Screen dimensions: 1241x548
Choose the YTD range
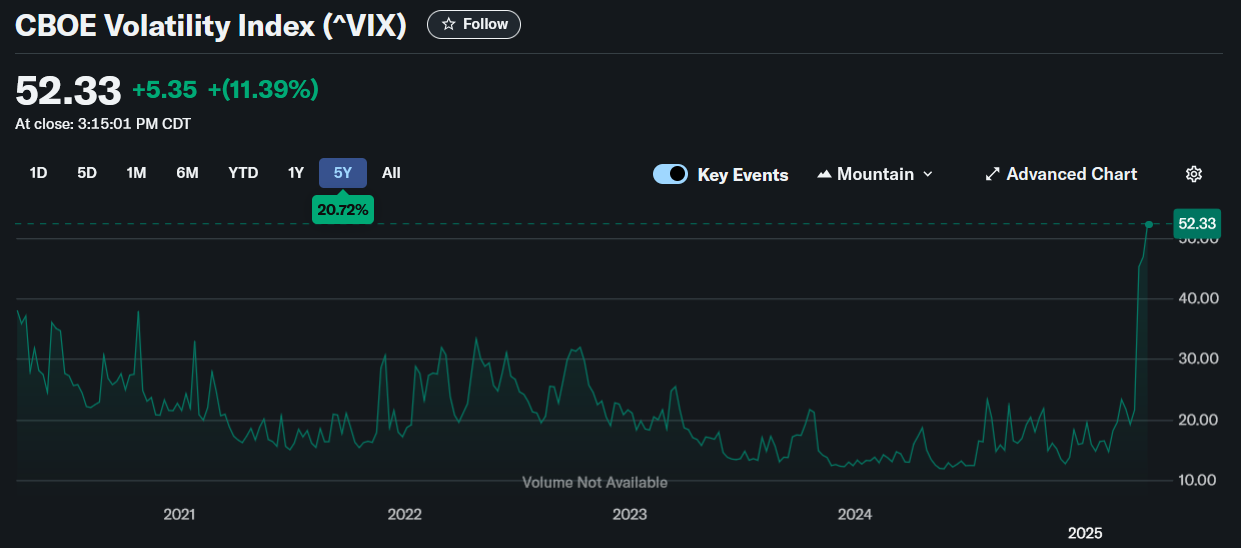point(243,173)
